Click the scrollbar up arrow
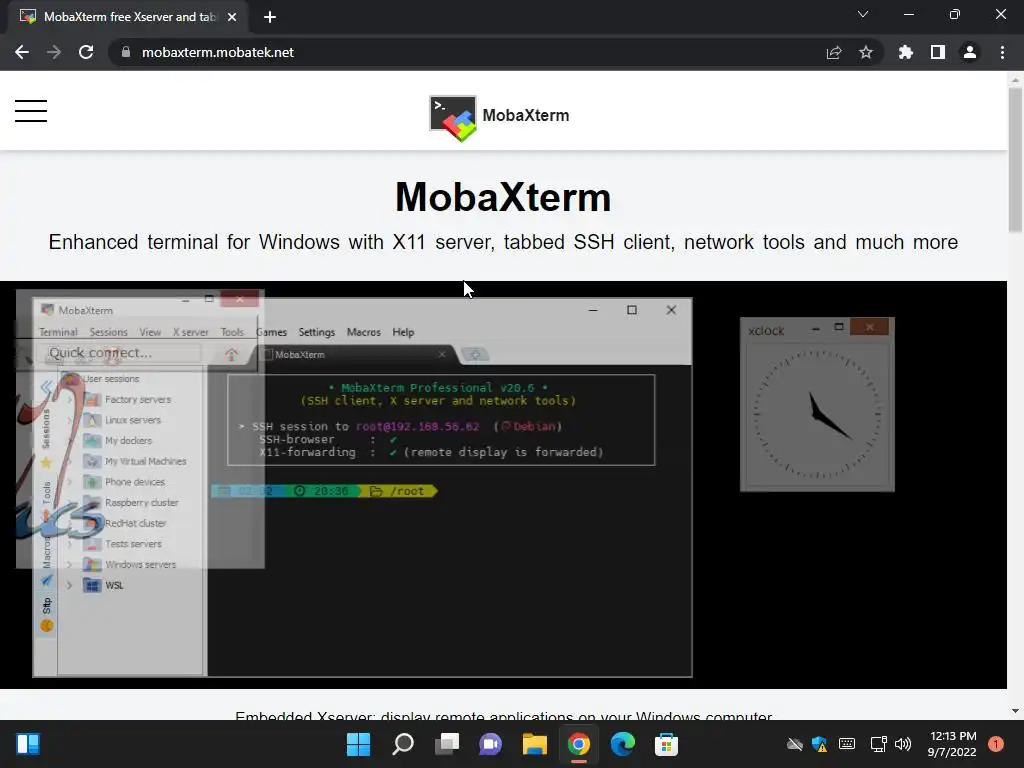 1015,80
